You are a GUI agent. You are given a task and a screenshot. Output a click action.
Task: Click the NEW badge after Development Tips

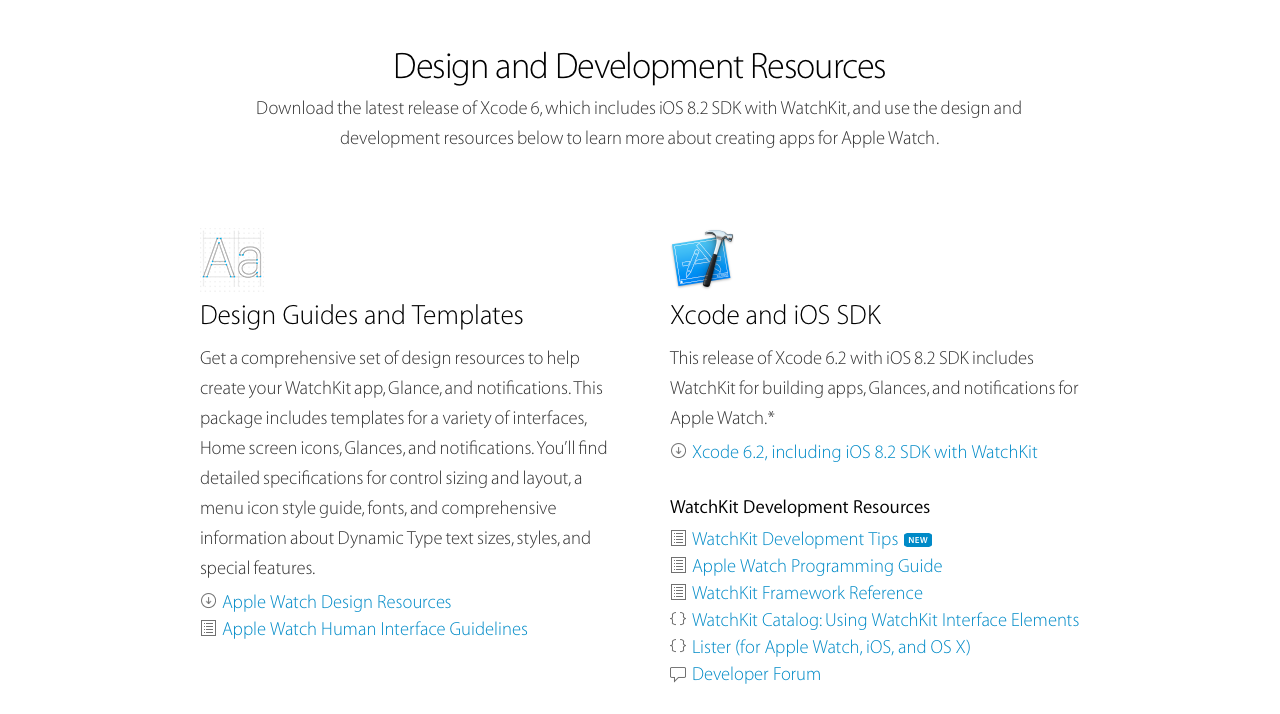click(x=918, y=540)
